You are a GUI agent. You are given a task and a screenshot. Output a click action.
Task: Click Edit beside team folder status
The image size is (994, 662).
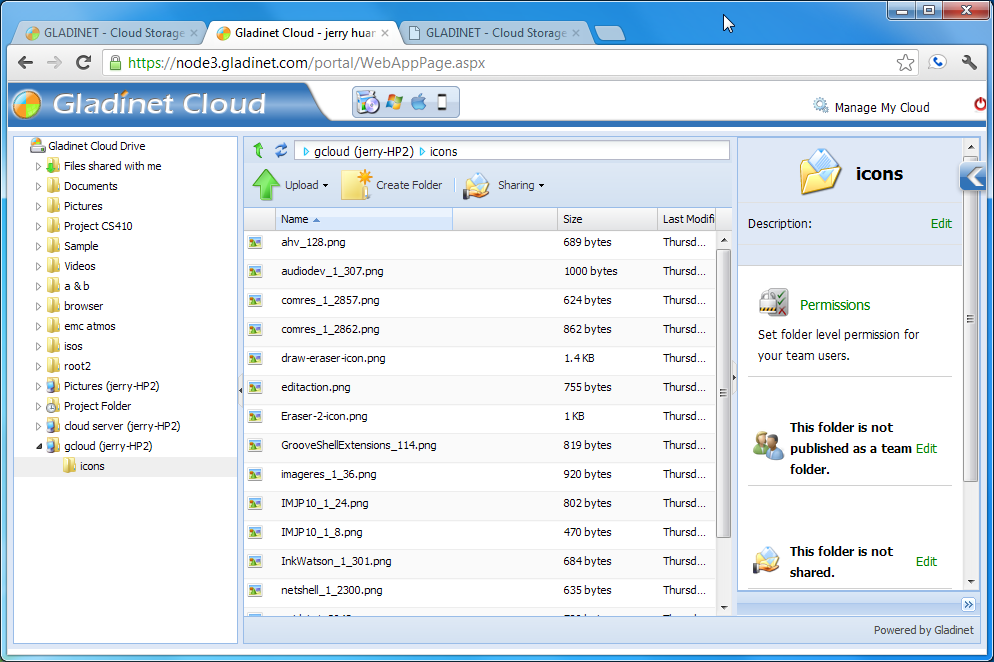click(926, 448)
